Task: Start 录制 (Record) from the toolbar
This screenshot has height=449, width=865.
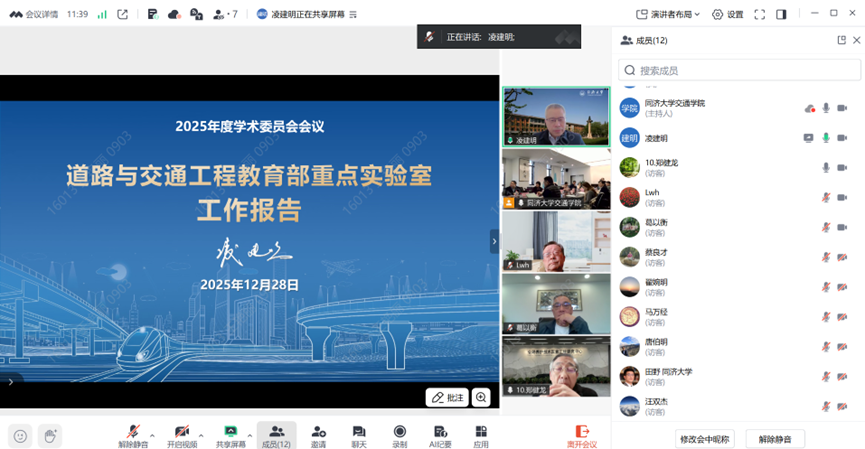Action: (x=400, y=435)
